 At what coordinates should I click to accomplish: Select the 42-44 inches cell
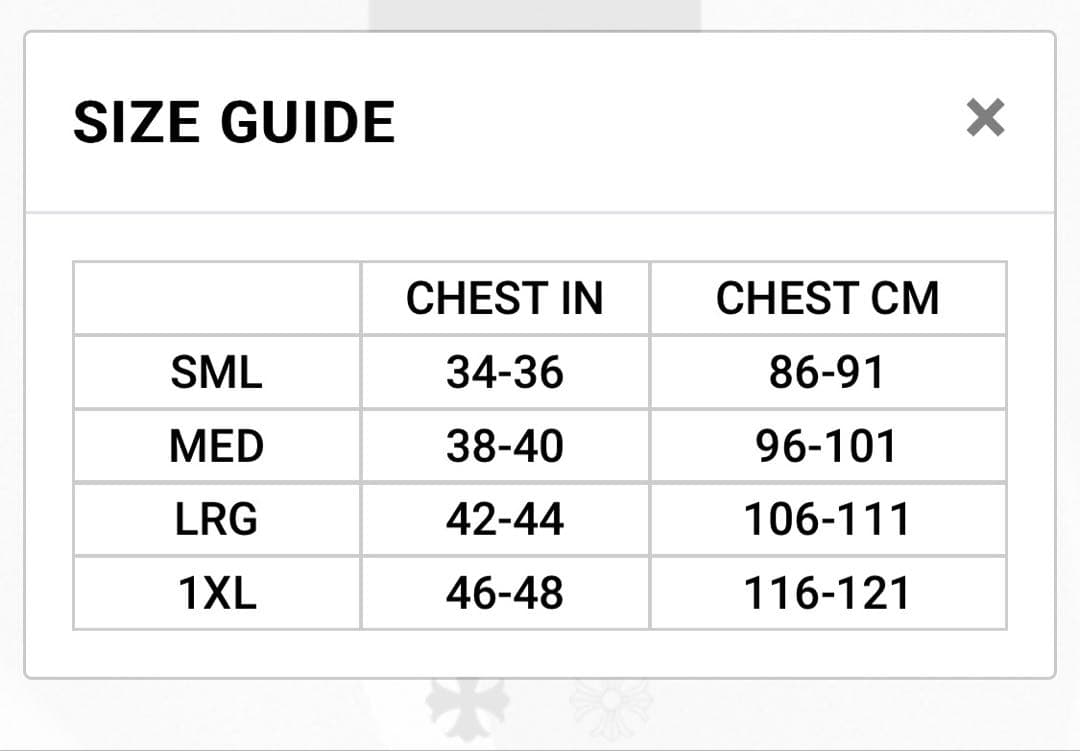pos(505,520)
